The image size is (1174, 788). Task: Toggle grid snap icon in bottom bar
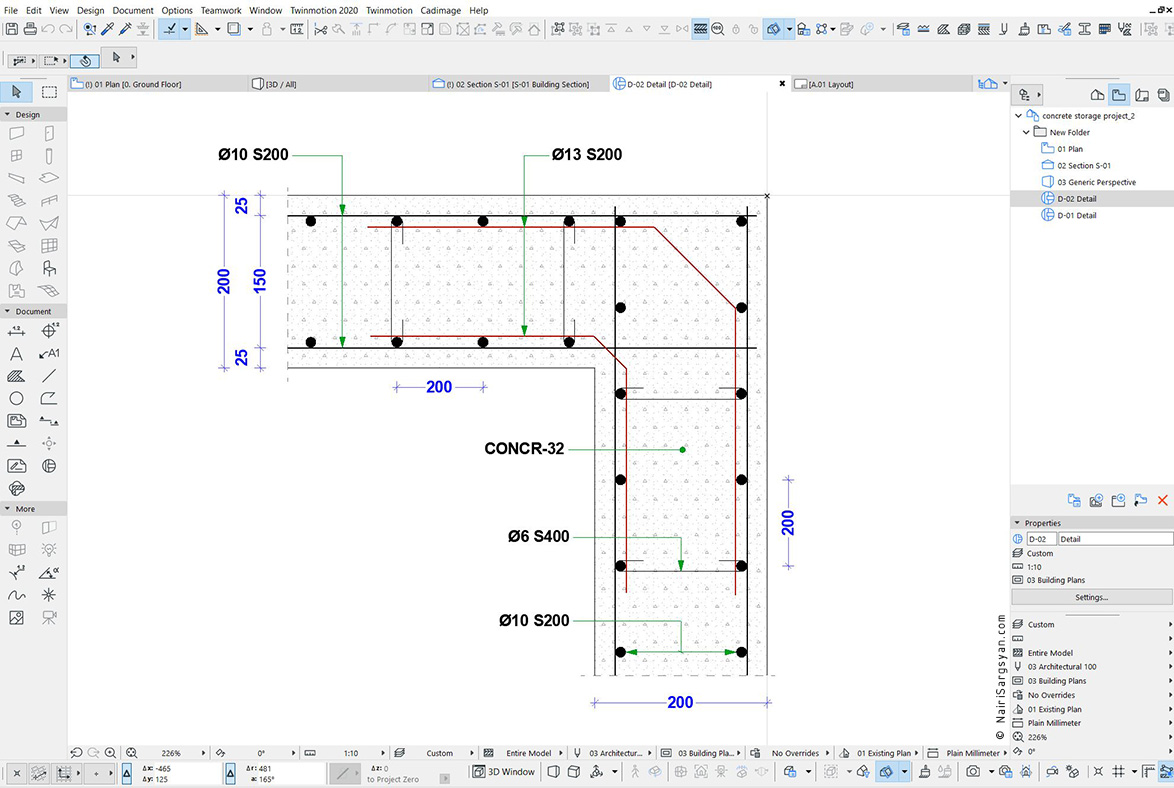(x=1119, y=772)
